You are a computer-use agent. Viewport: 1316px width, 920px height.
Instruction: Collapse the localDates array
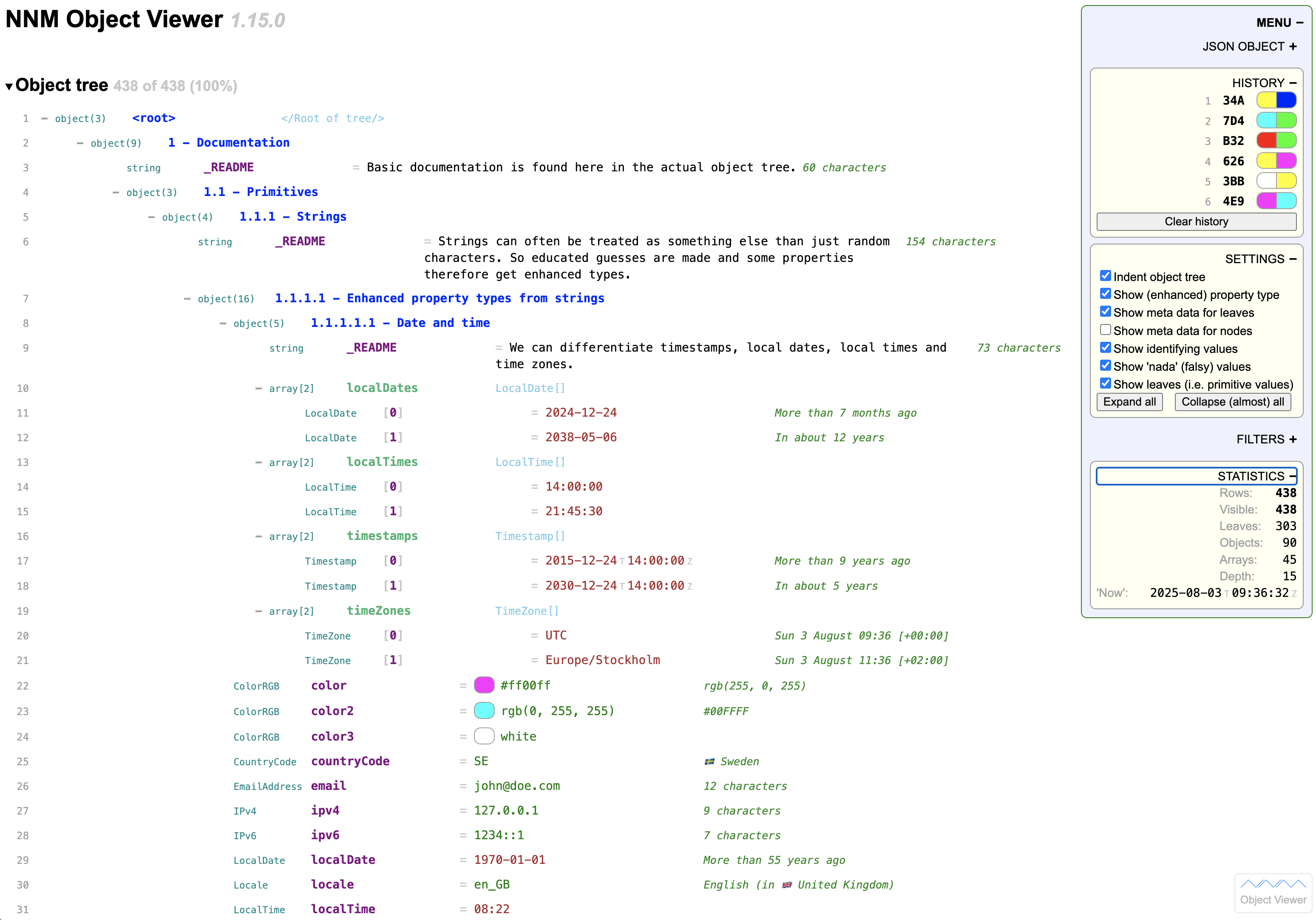pos(258,389)
